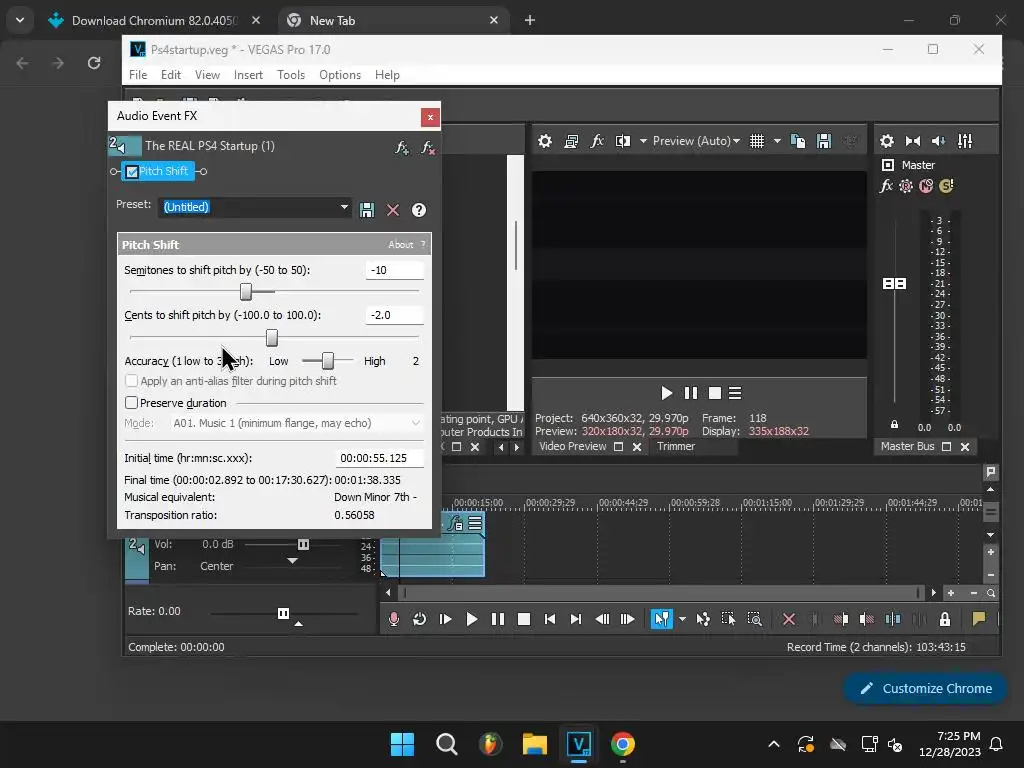Open the Preview (Auto) quality dropdown
The height and width of the screenshot is (768, 1024).
tap(696, 141)
